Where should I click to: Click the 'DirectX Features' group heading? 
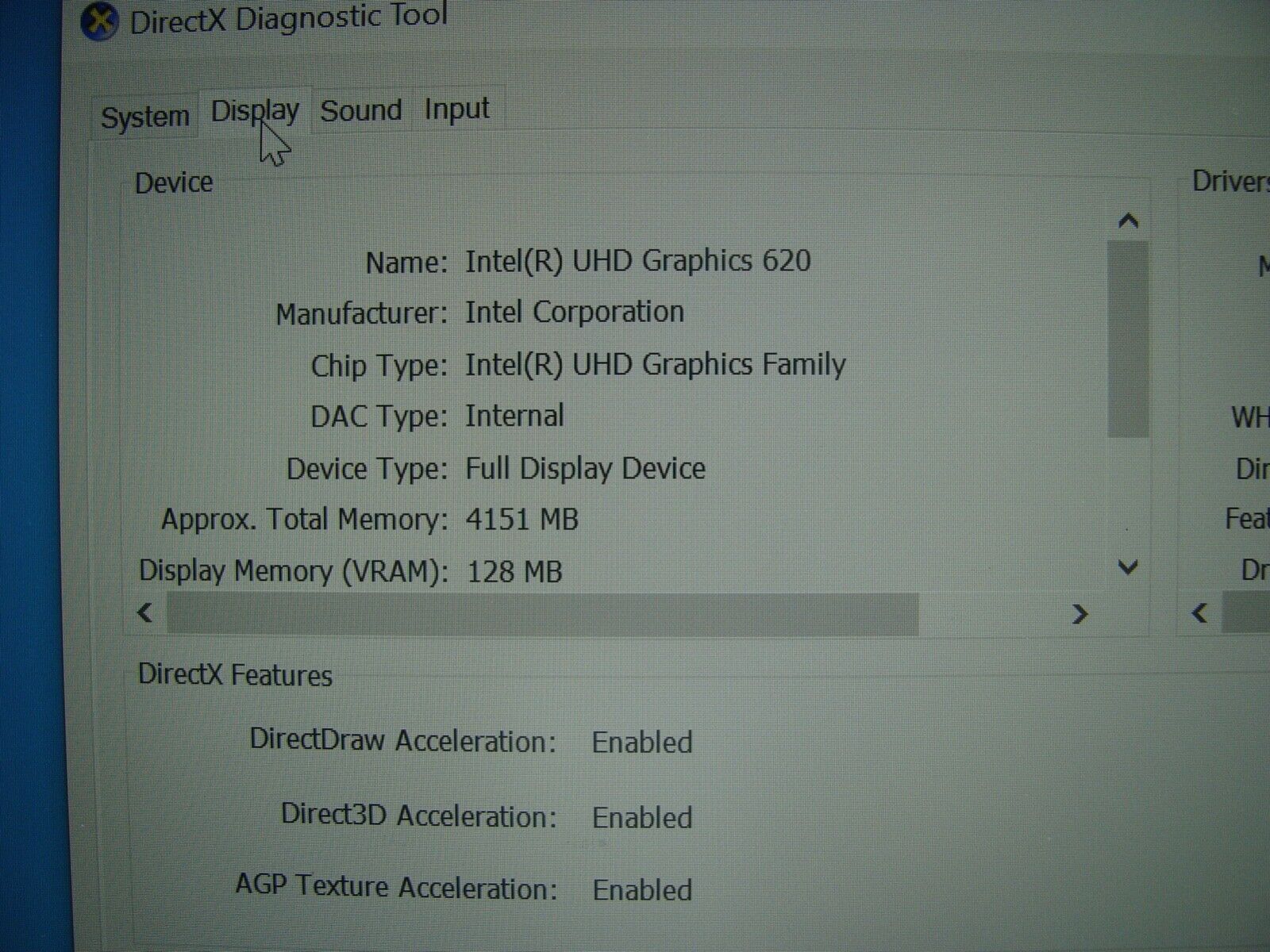pos(235,675)
